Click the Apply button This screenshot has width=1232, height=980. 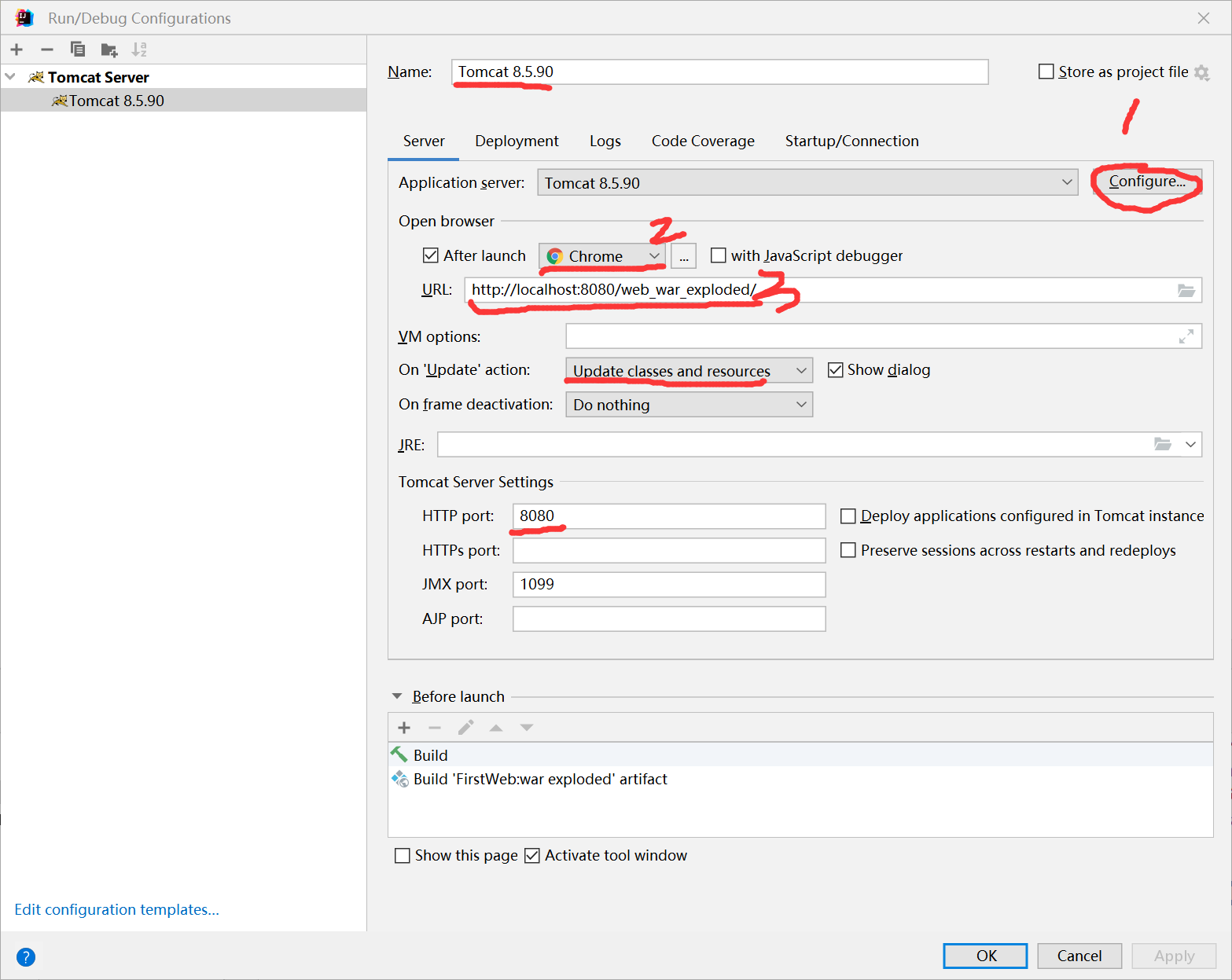coord(1174,956)
